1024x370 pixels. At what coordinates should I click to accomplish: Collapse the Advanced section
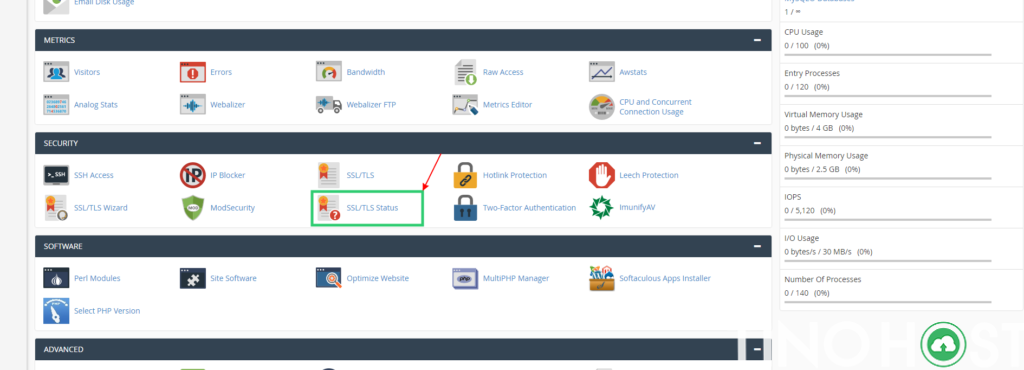757,349
